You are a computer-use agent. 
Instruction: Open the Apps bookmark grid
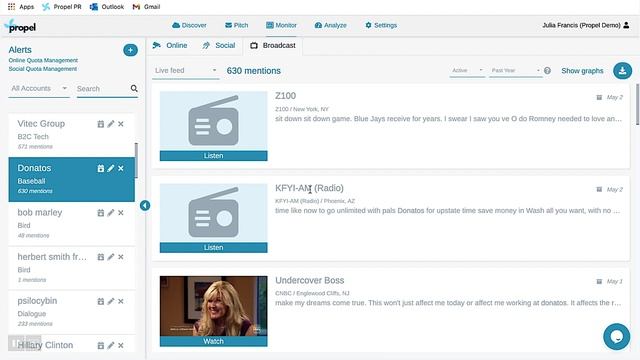[x=11, y=7]
